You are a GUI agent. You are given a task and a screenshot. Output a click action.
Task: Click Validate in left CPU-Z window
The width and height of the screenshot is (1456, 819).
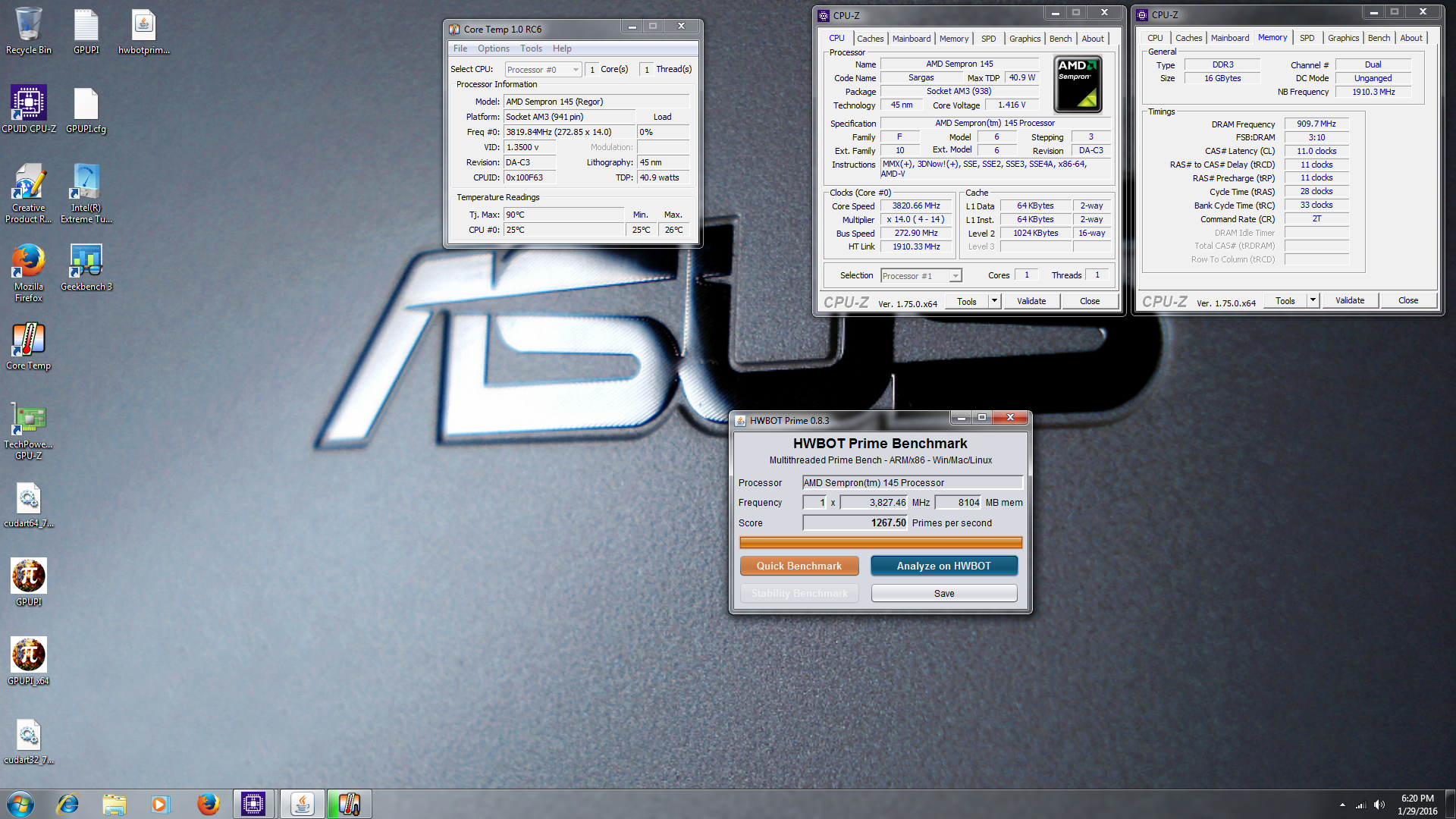pyautogui.click(x=1031, y=301)
